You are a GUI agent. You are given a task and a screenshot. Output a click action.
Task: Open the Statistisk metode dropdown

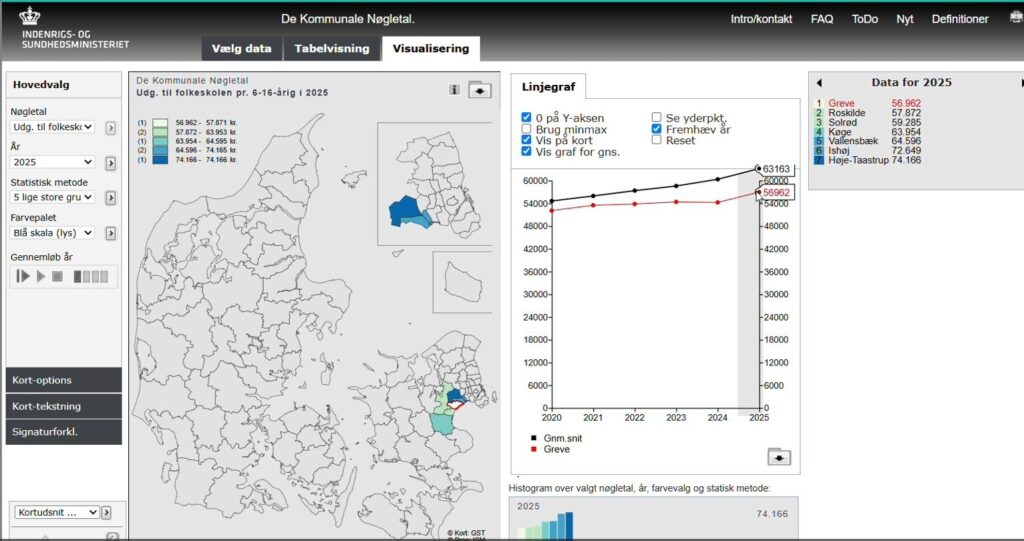pos(53,198)
